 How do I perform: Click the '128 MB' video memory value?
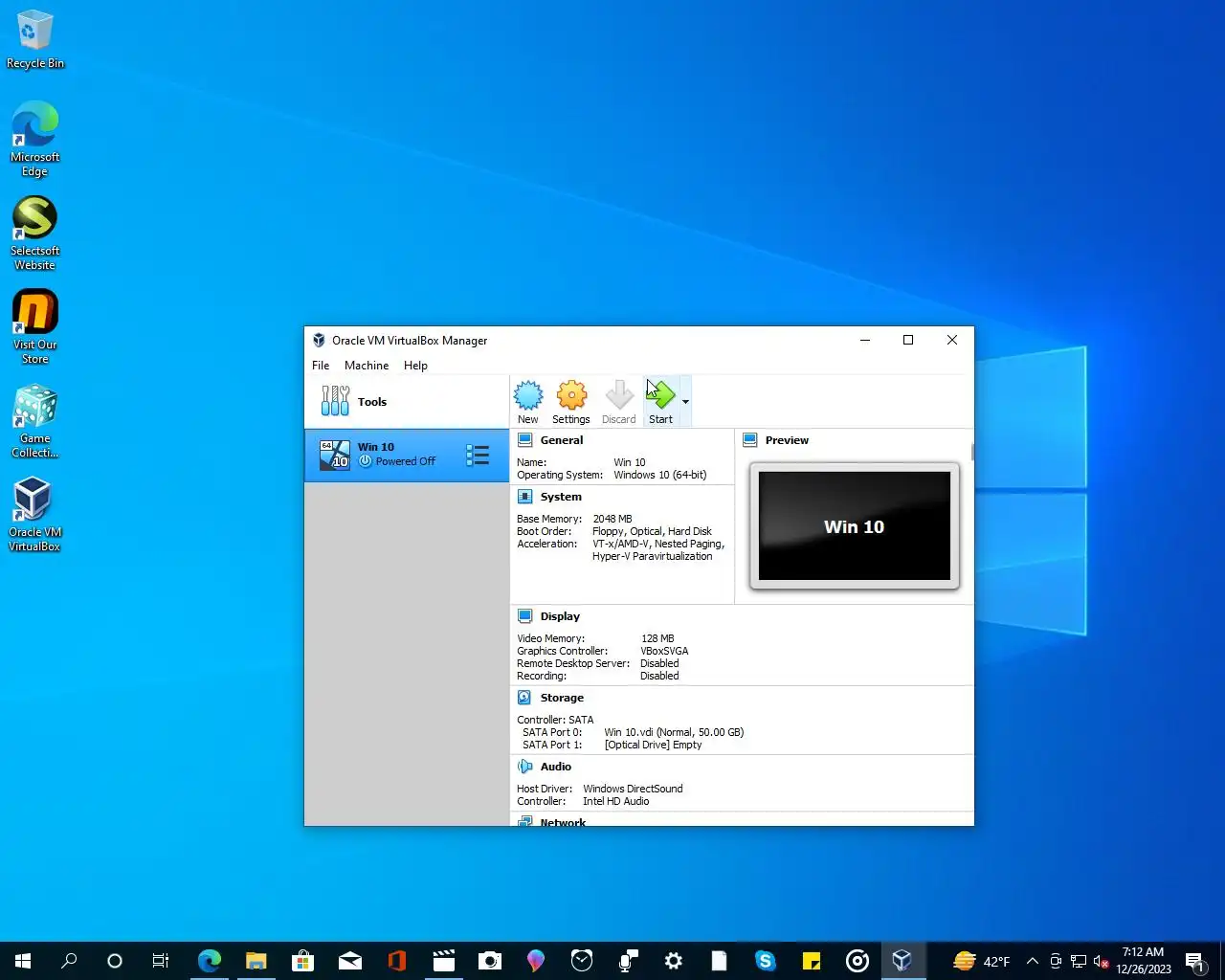point(657,638)
